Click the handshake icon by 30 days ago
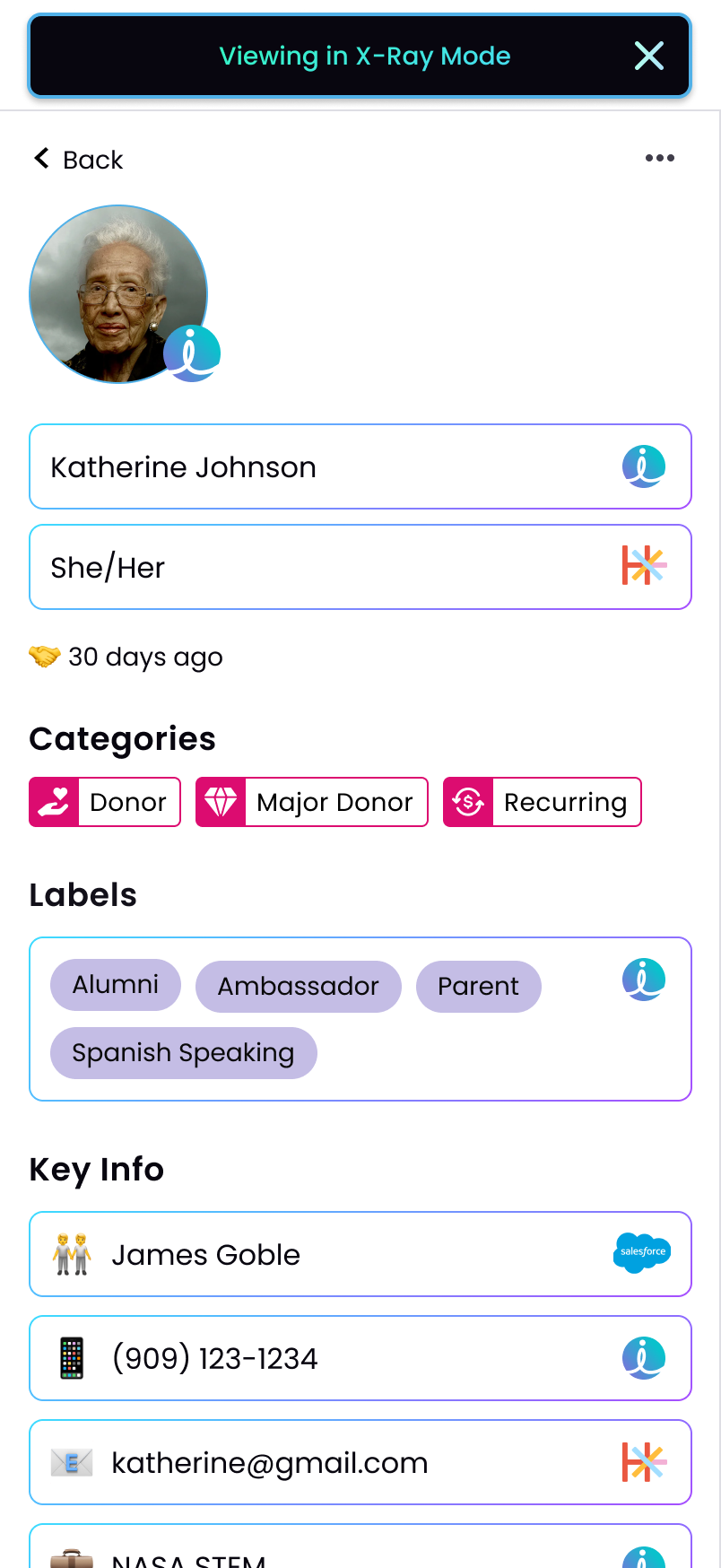The image size is (721, 1568). [44, 657]
